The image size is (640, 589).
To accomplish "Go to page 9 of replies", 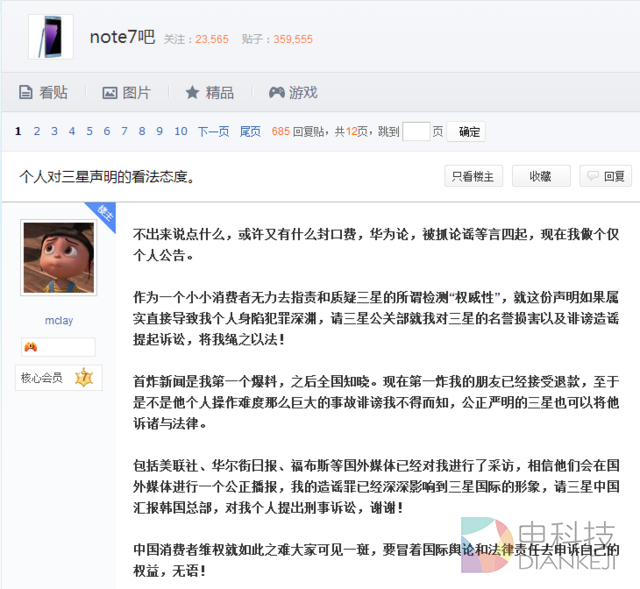I will [160, 131].
